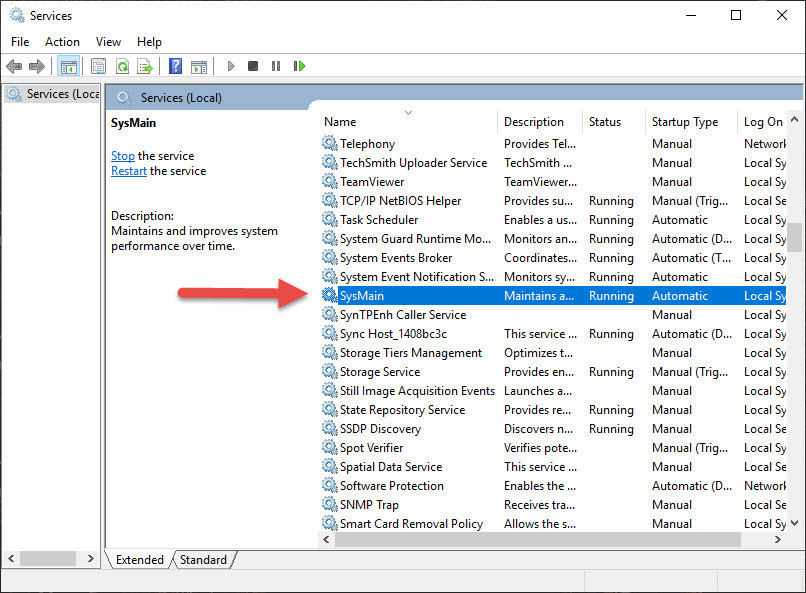This screenshot has width=806, height=593.
Task: Sort list by the Status column
Action: (x=604, y=122)
